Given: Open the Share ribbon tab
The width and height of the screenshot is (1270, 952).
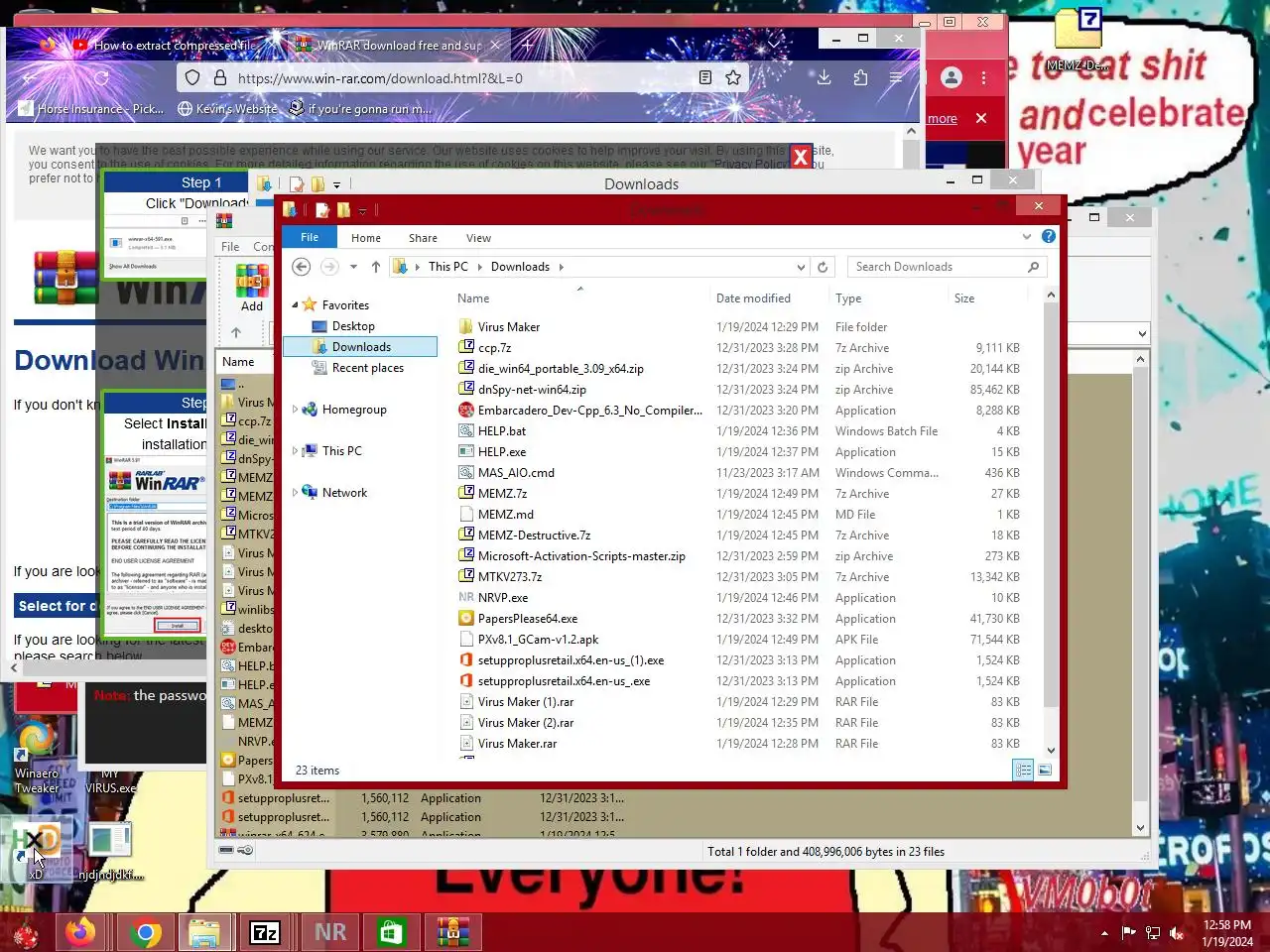Looking at the screenshot, I should click(423, 238).
